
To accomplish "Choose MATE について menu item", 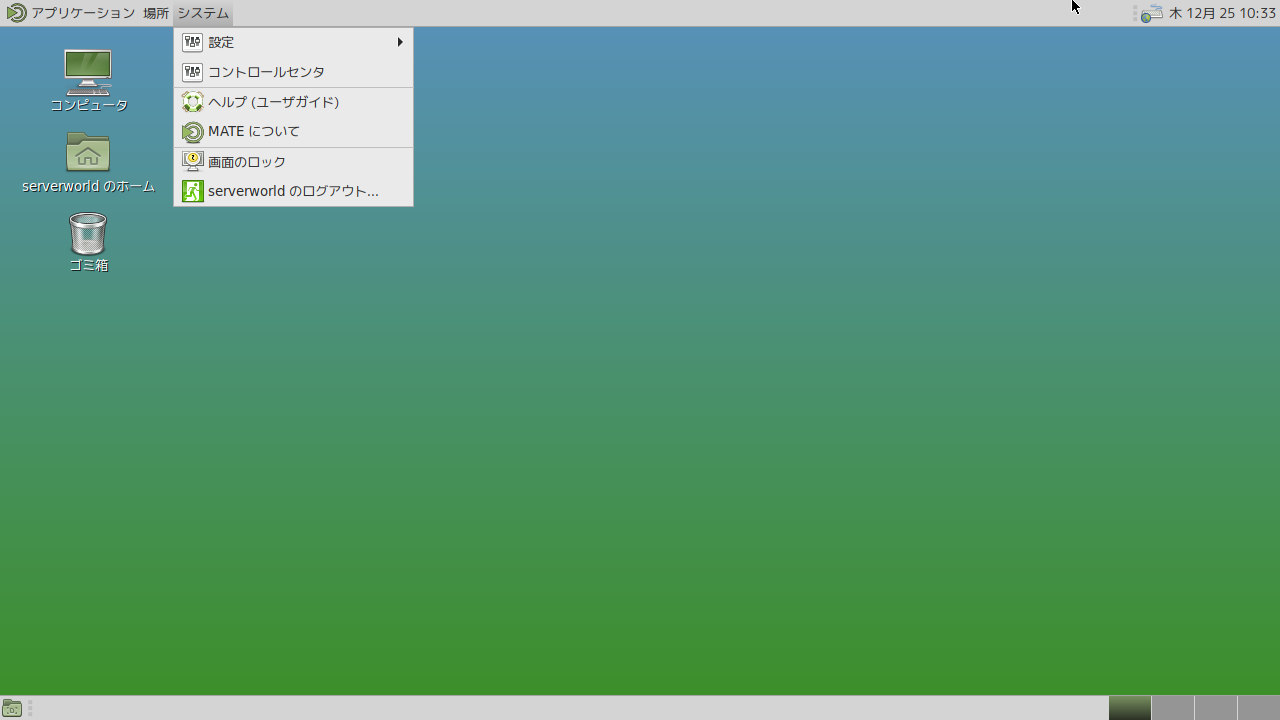I will pyautogui.click(x=254, y=131).
